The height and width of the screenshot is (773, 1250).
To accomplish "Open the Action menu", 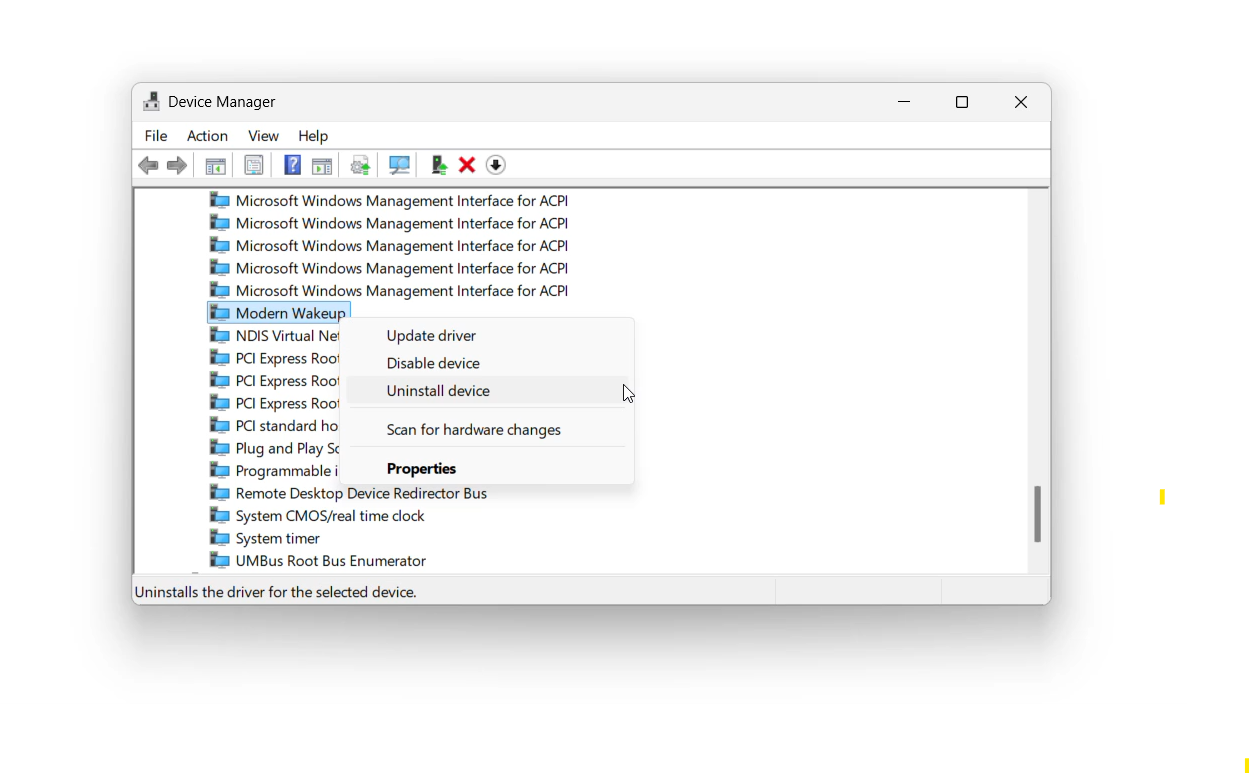I will [x=207, y=136].
